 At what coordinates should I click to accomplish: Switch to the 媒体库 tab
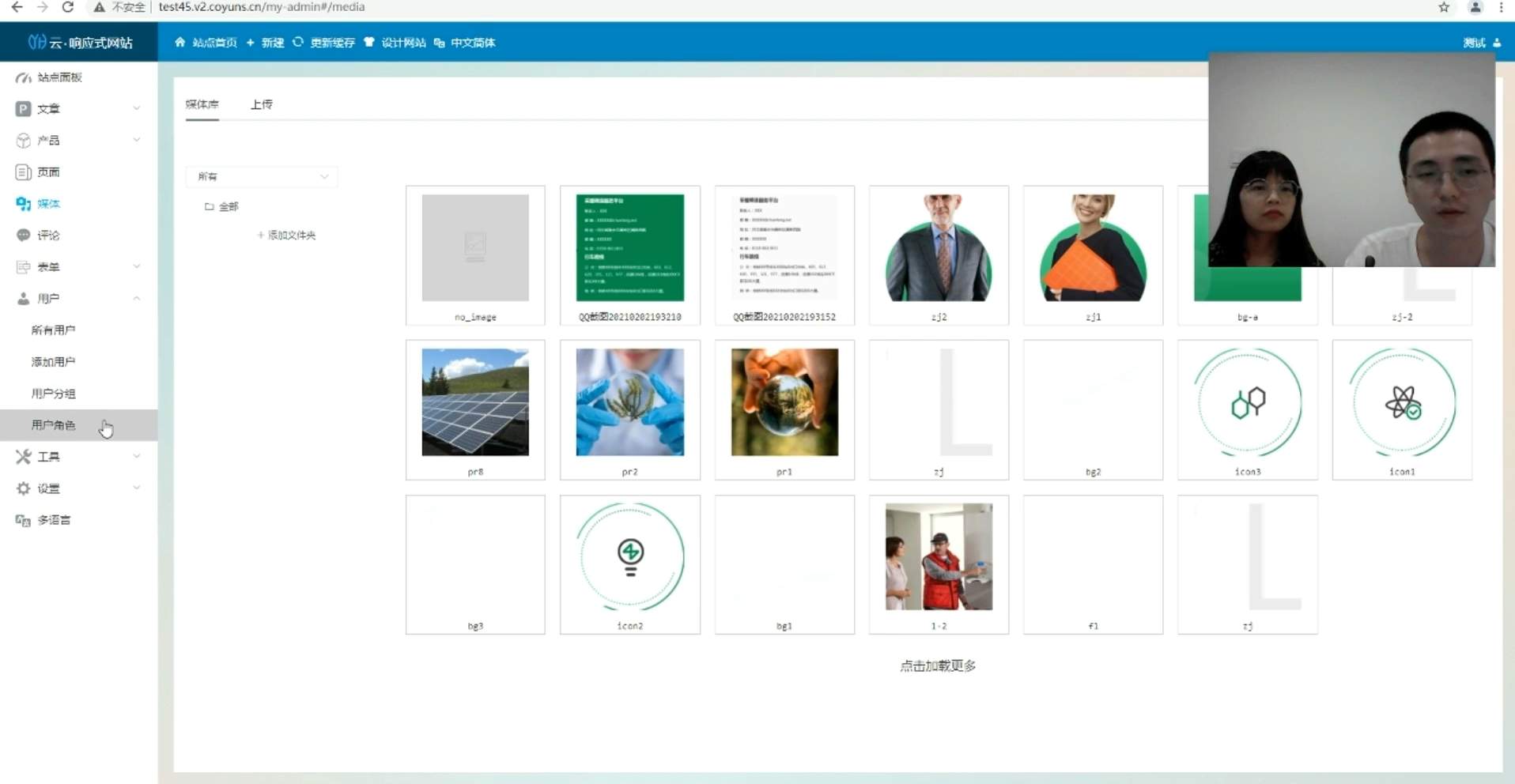click(202, 104)
